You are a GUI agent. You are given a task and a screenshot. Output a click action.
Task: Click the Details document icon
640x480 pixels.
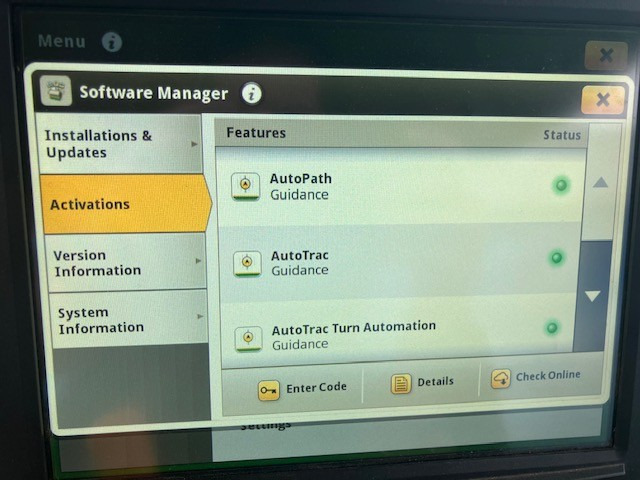click(401, 384)
